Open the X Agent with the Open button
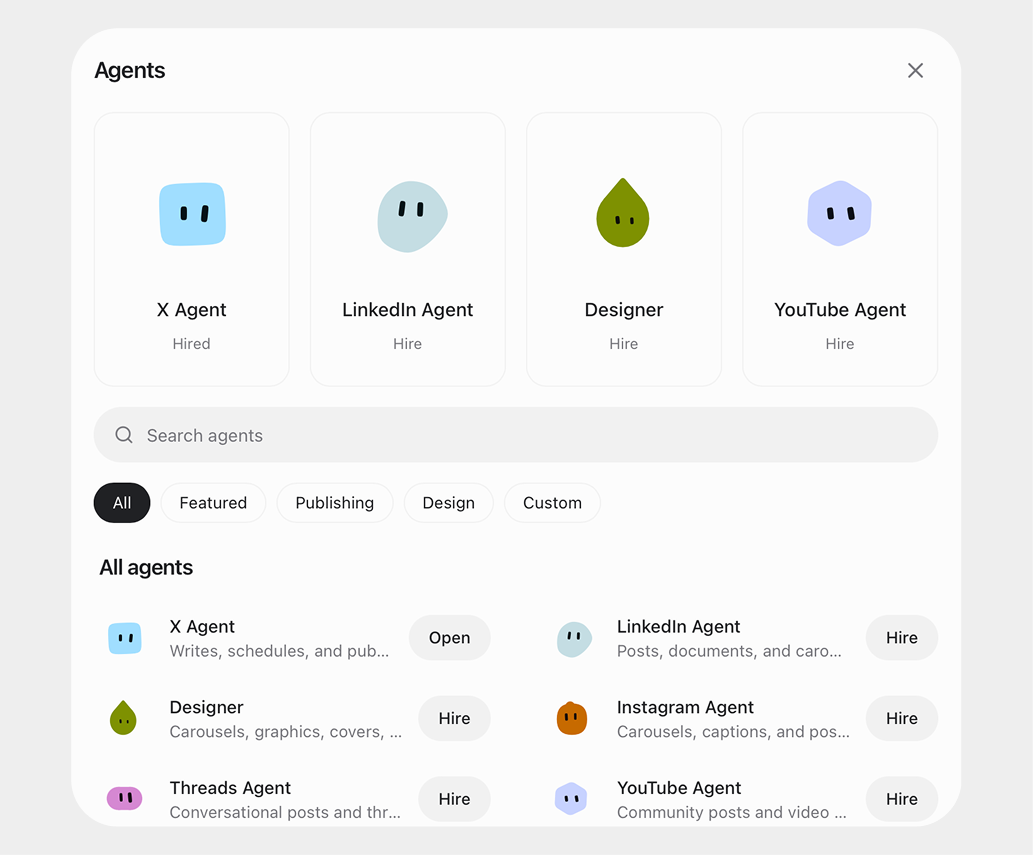 pos(449,638)
